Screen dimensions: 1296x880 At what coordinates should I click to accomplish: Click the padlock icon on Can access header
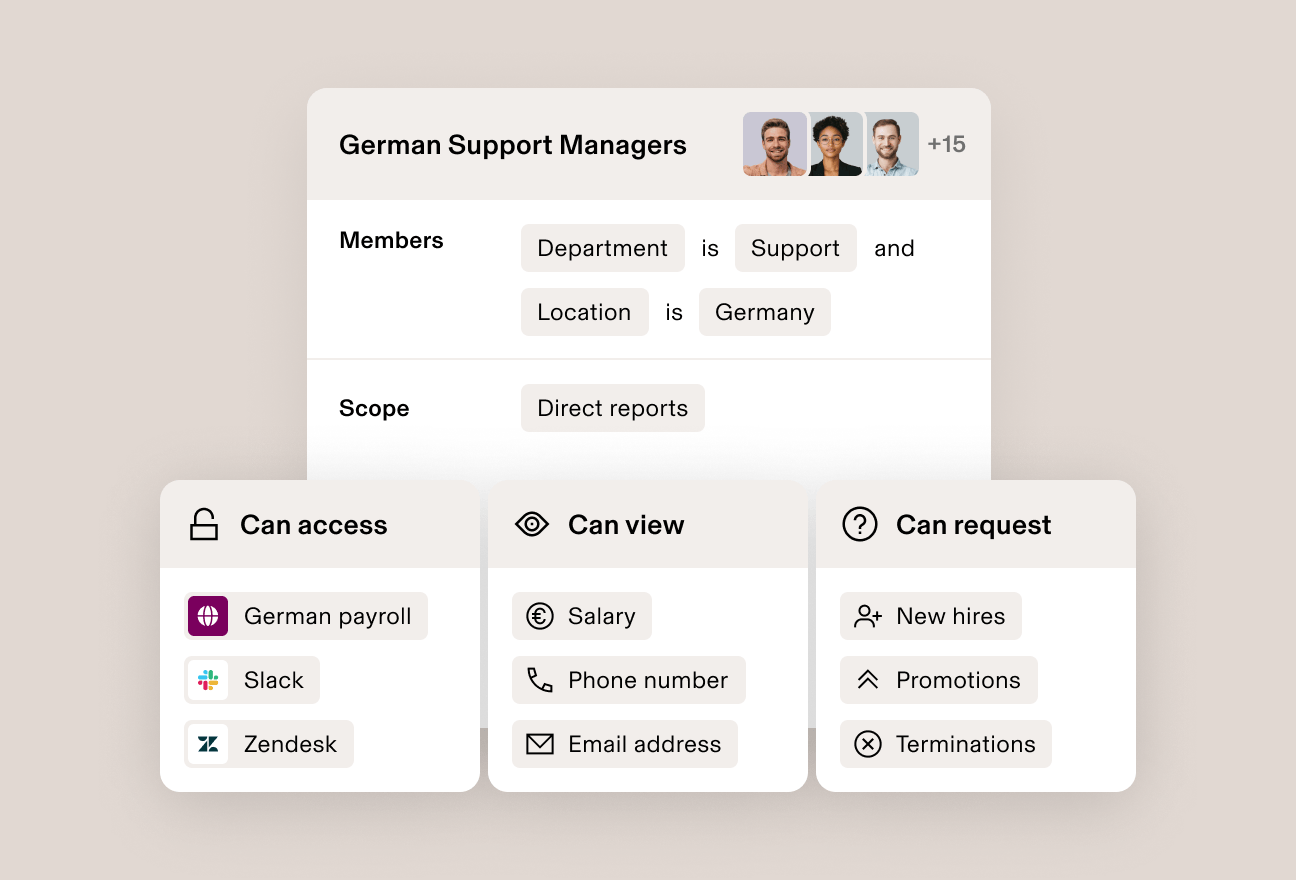tap(204, 524)
